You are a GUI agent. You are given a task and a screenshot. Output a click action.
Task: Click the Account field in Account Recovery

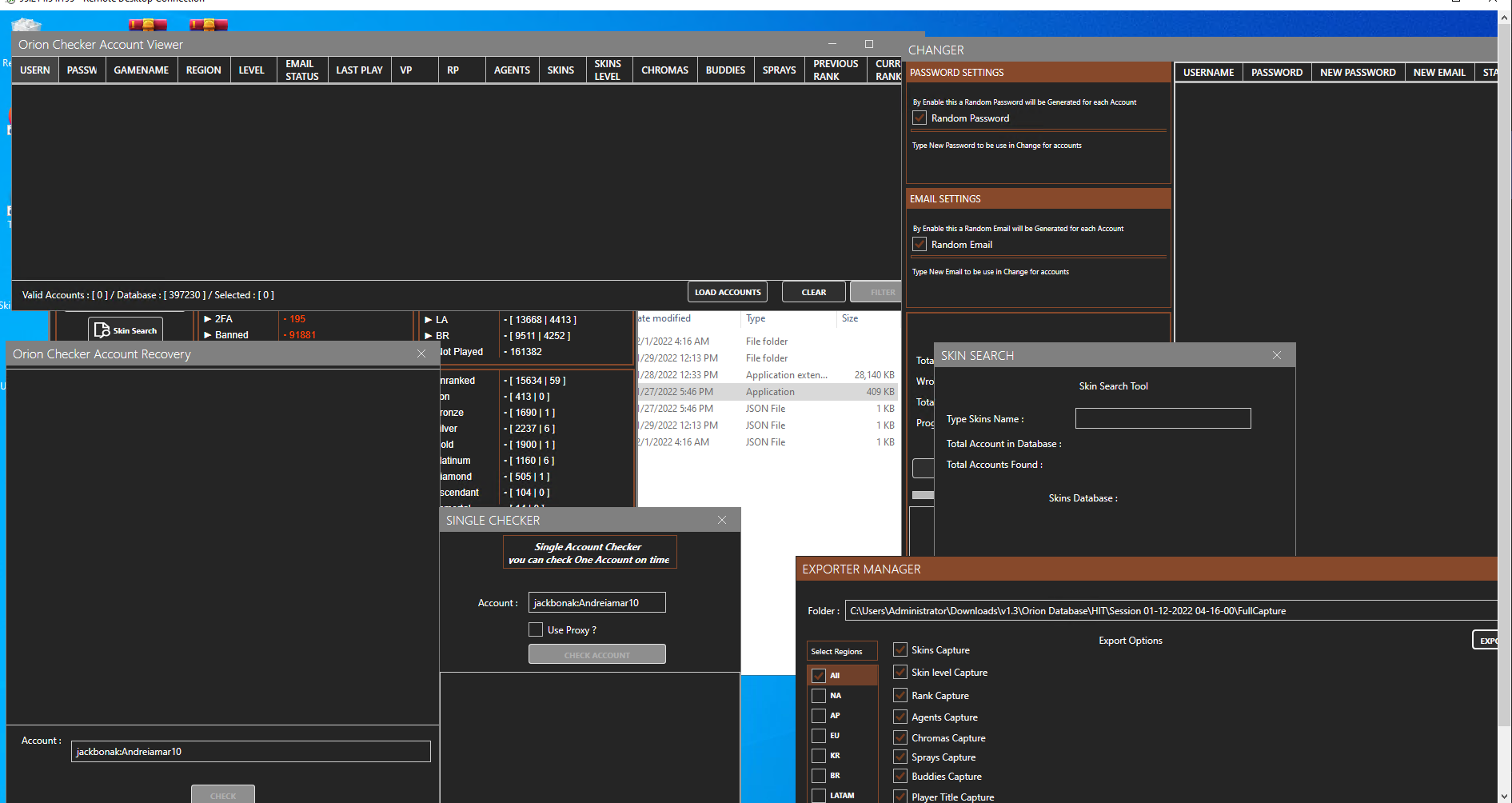(x=250, y=751)
